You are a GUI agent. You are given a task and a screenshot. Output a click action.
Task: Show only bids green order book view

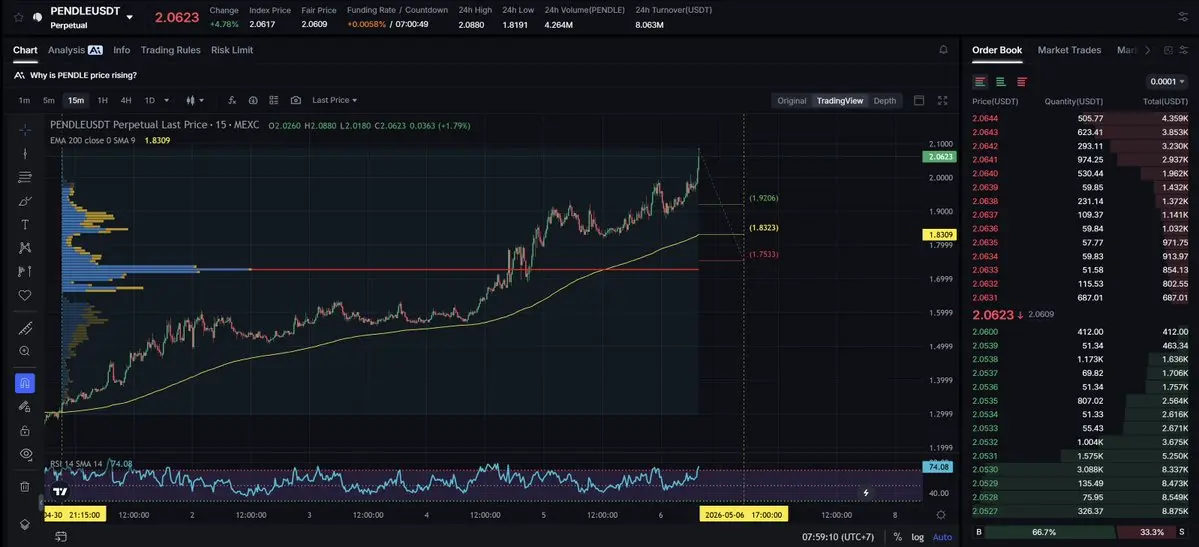1001,82
